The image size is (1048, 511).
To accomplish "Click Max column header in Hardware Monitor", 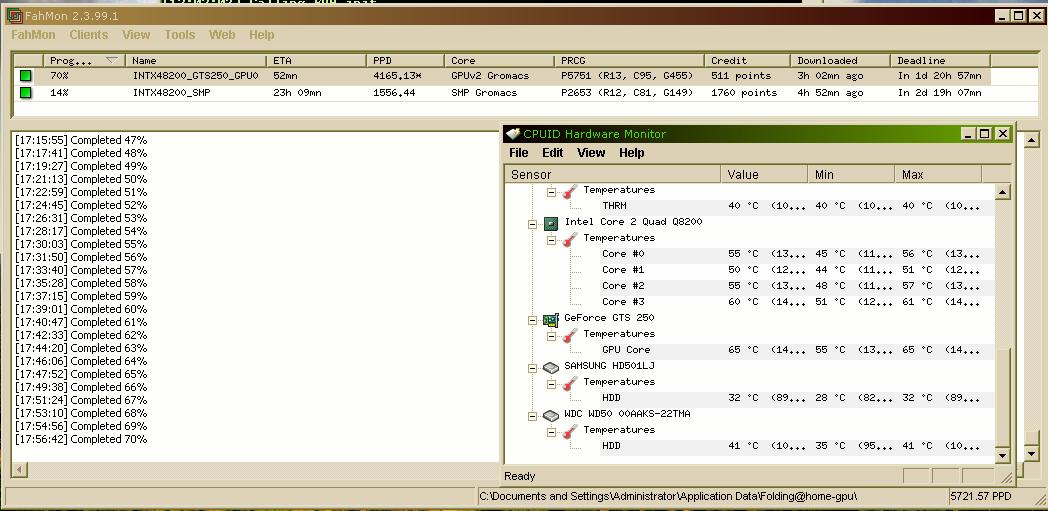I will pos(938,174).
